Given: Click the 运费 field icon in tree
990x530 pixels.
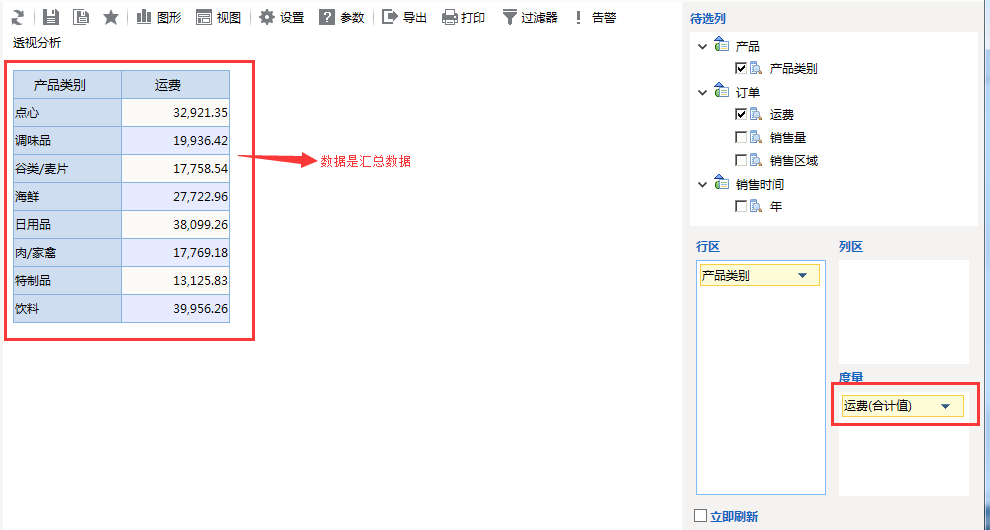Looking at the screenshot, I should coord(756,114).
